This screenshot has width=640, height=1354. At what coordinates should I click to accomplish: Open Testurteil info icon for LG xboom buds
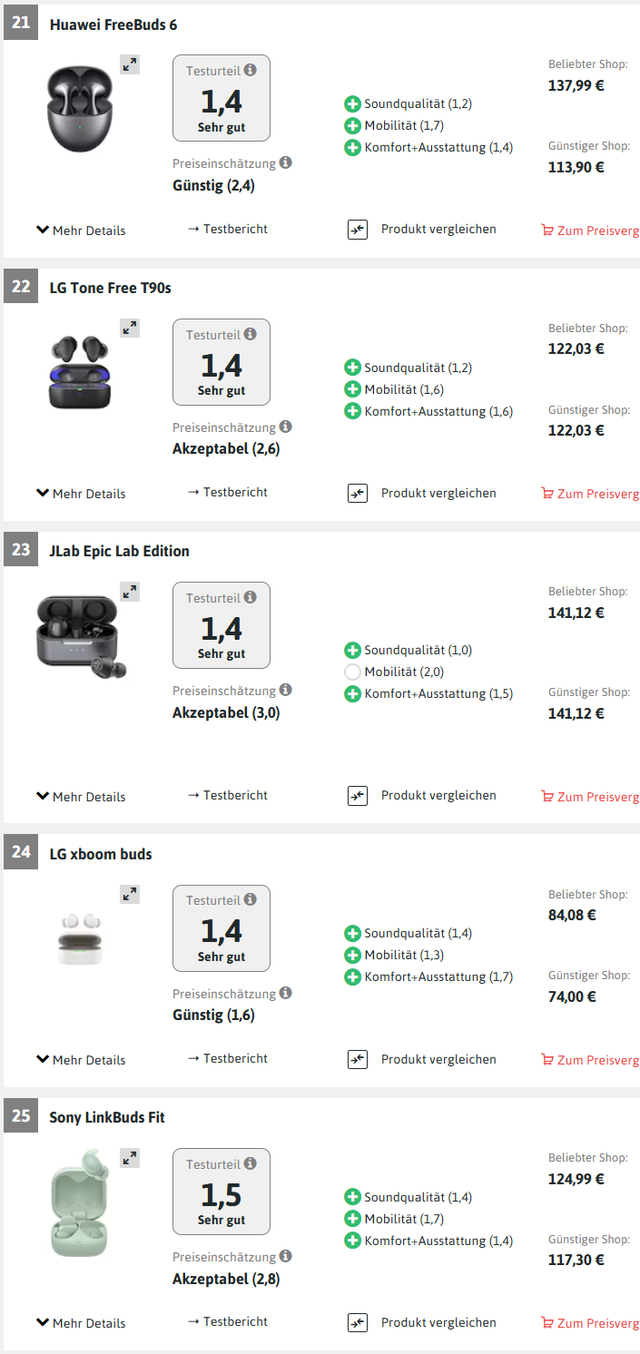click(x=250, y=901)
